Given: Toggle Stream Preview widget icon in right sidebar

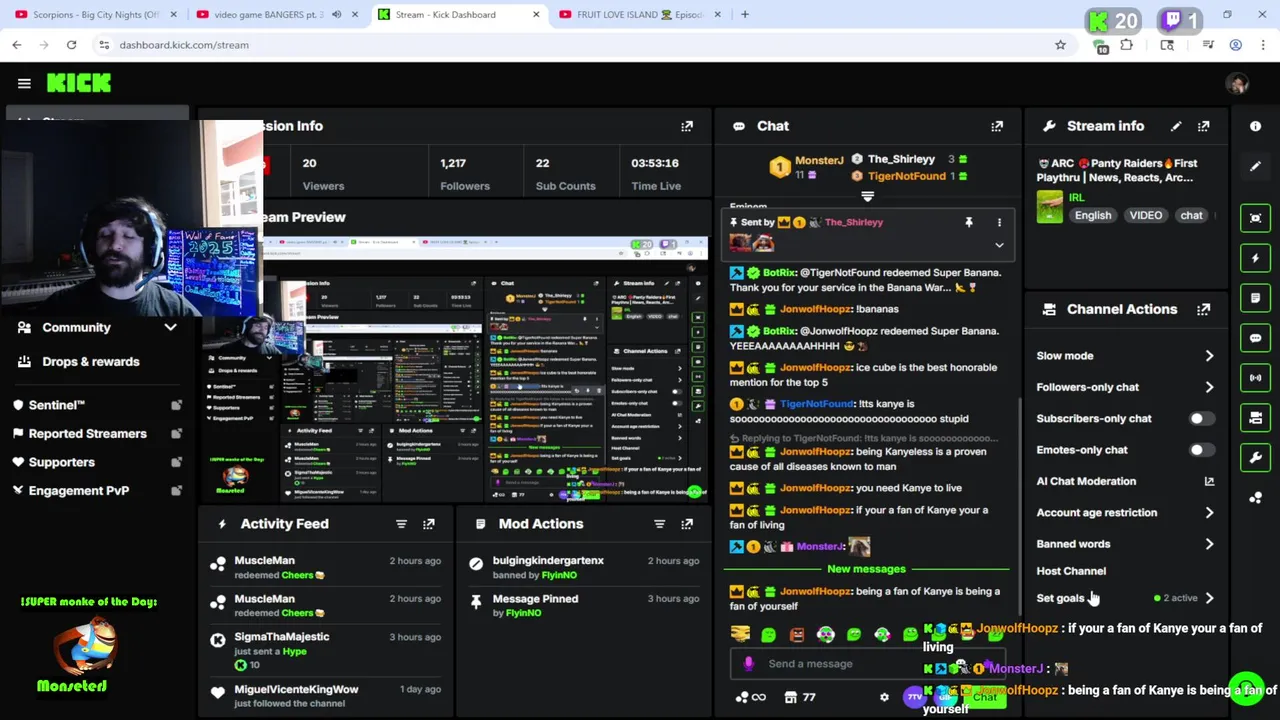Looking at the screenshot, I should [1255, 218].
